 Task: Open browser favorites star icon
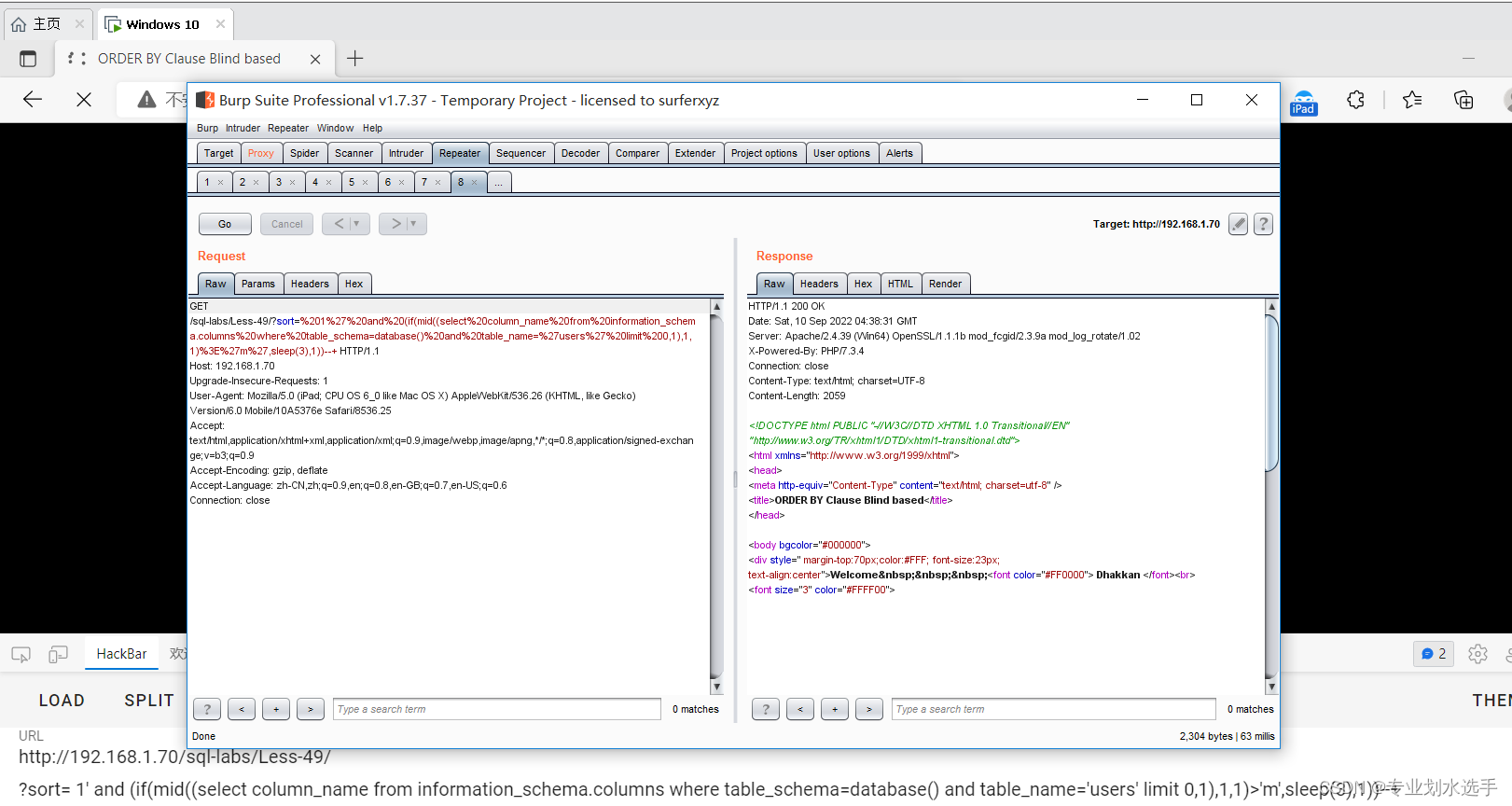(x=1412, y=100)
